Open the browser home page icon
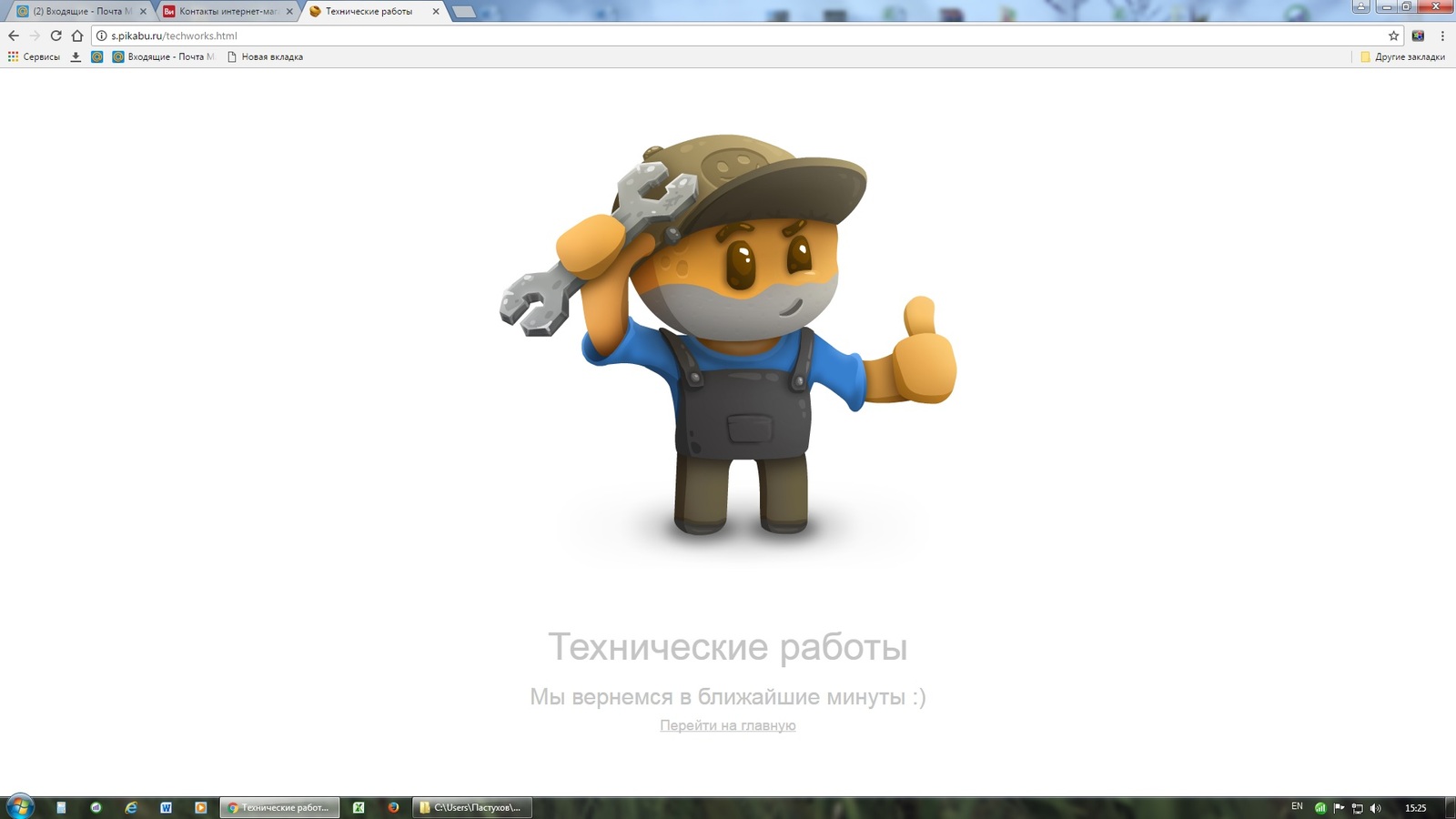This screenshot has height=819, width=1456. coord(77,35)
